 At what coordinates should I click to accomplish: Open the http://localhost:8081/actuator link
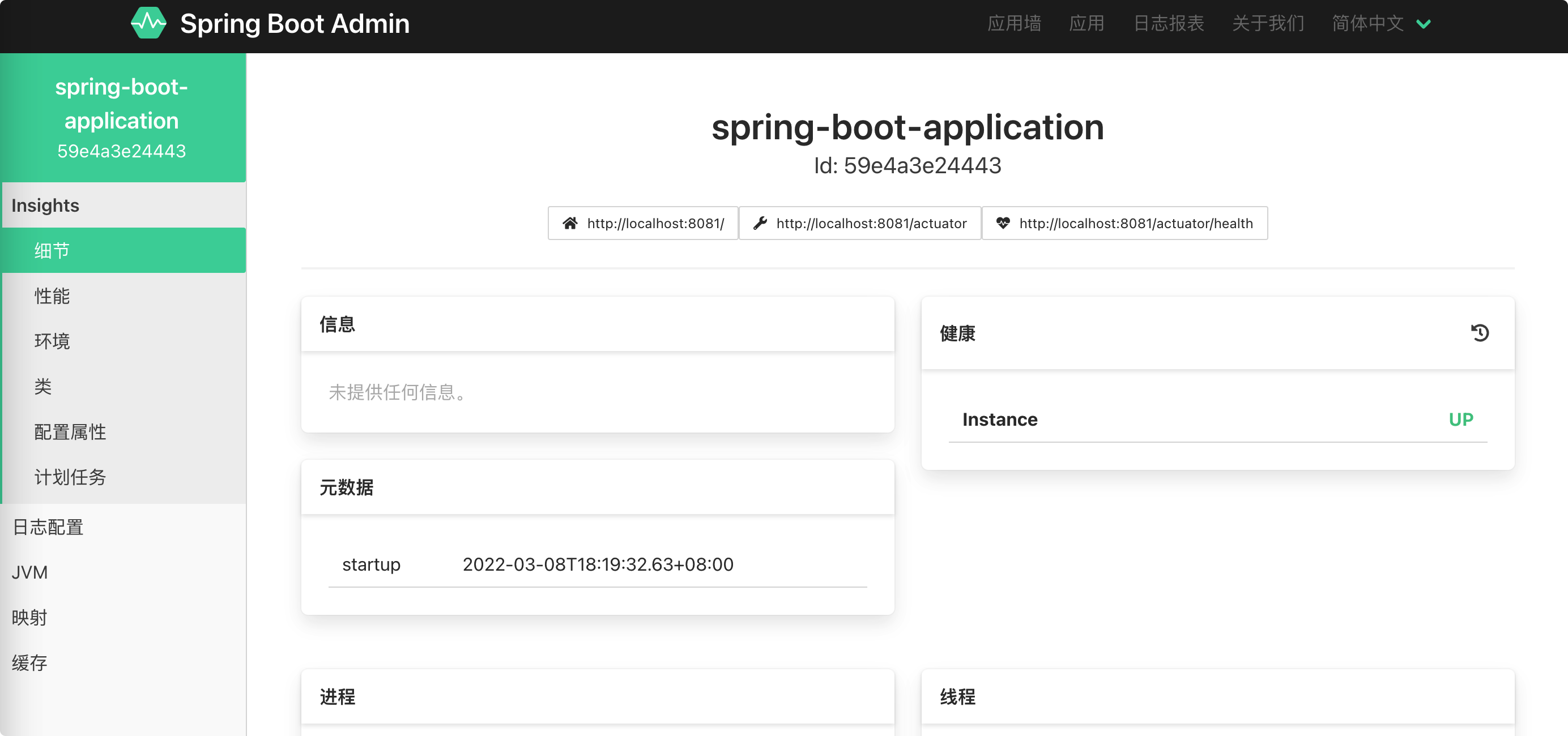click(859, 223)
